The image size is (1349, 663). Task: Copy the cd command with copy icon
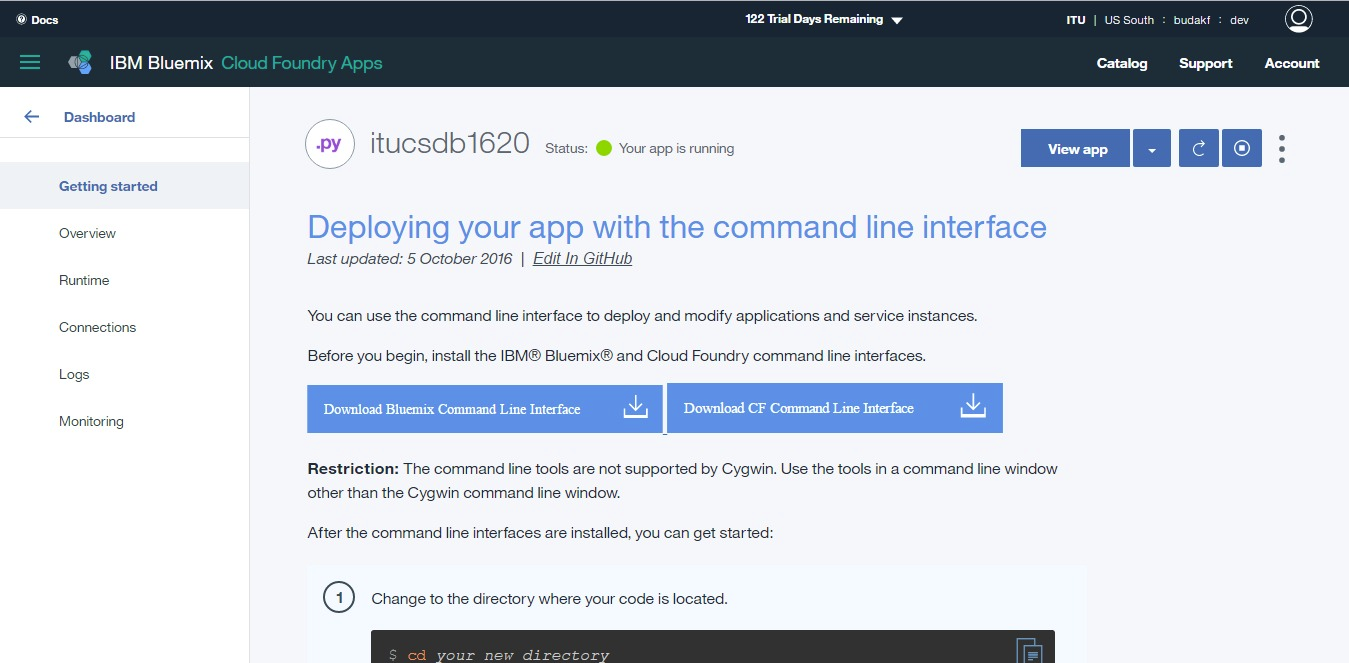click(x=1030, y=650)
